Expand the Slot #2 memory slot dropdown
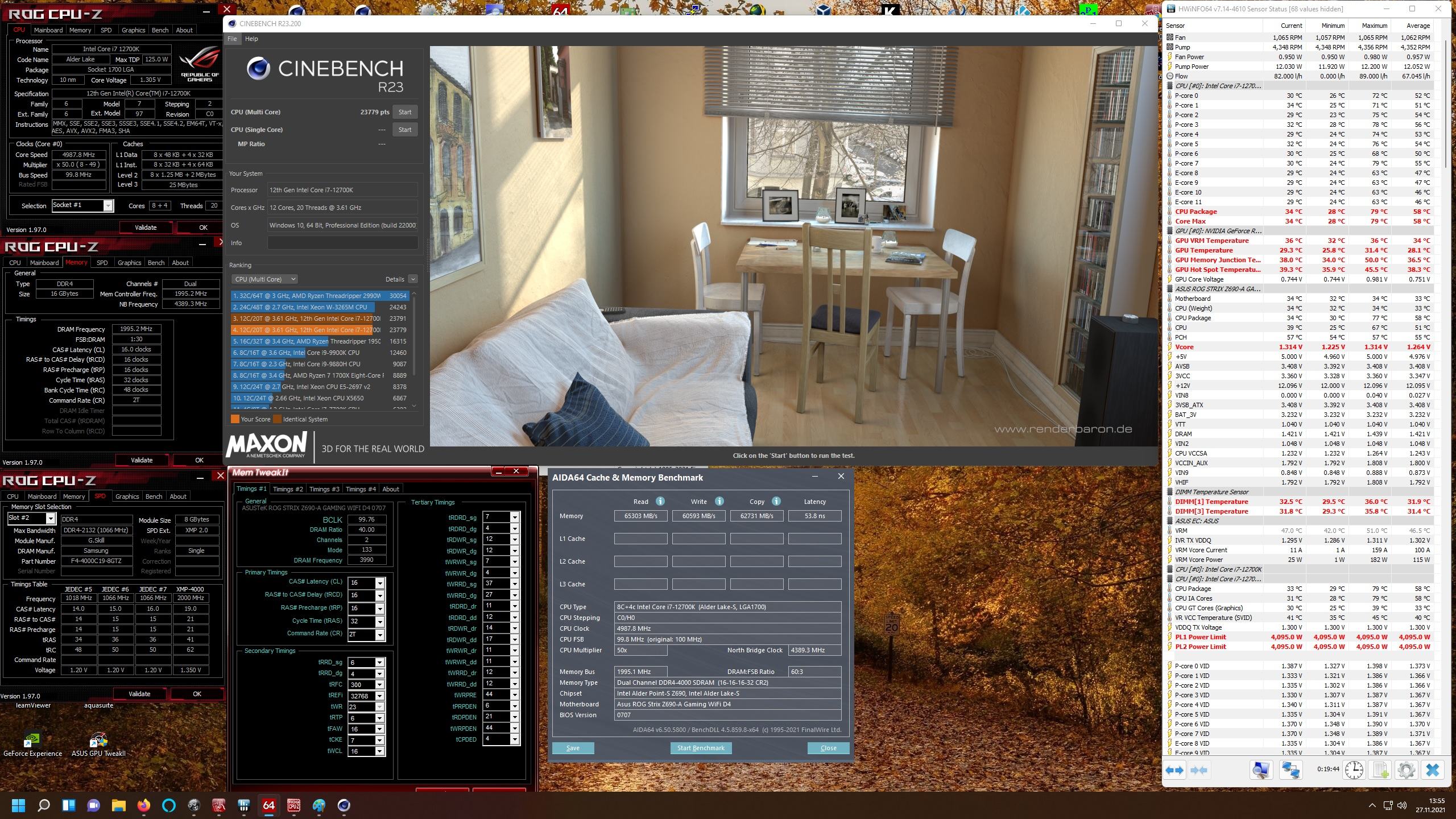 click(51, 518)
